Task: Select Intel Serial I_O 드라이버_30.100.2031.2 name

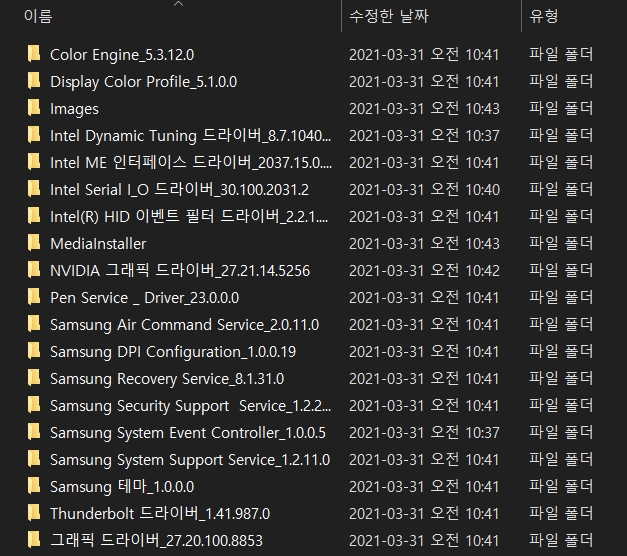Action: tap(180, 190)
